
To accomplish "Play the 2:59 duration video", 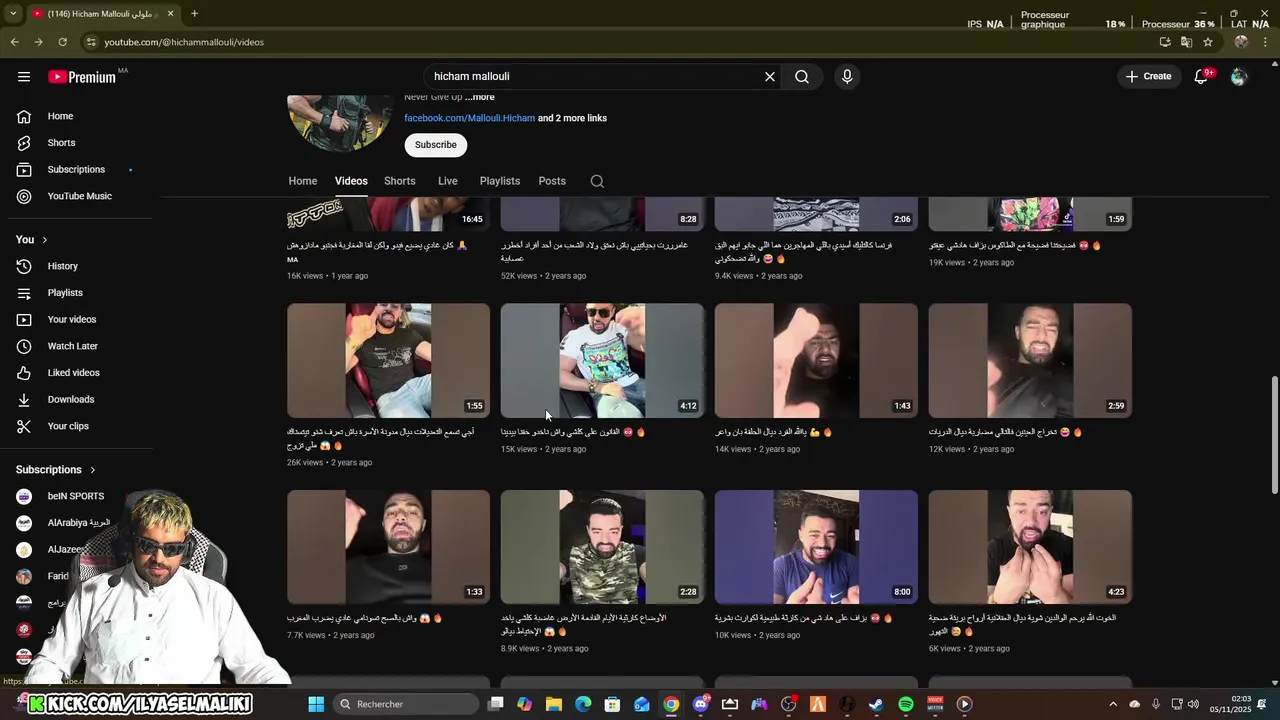I will 1030,361.
